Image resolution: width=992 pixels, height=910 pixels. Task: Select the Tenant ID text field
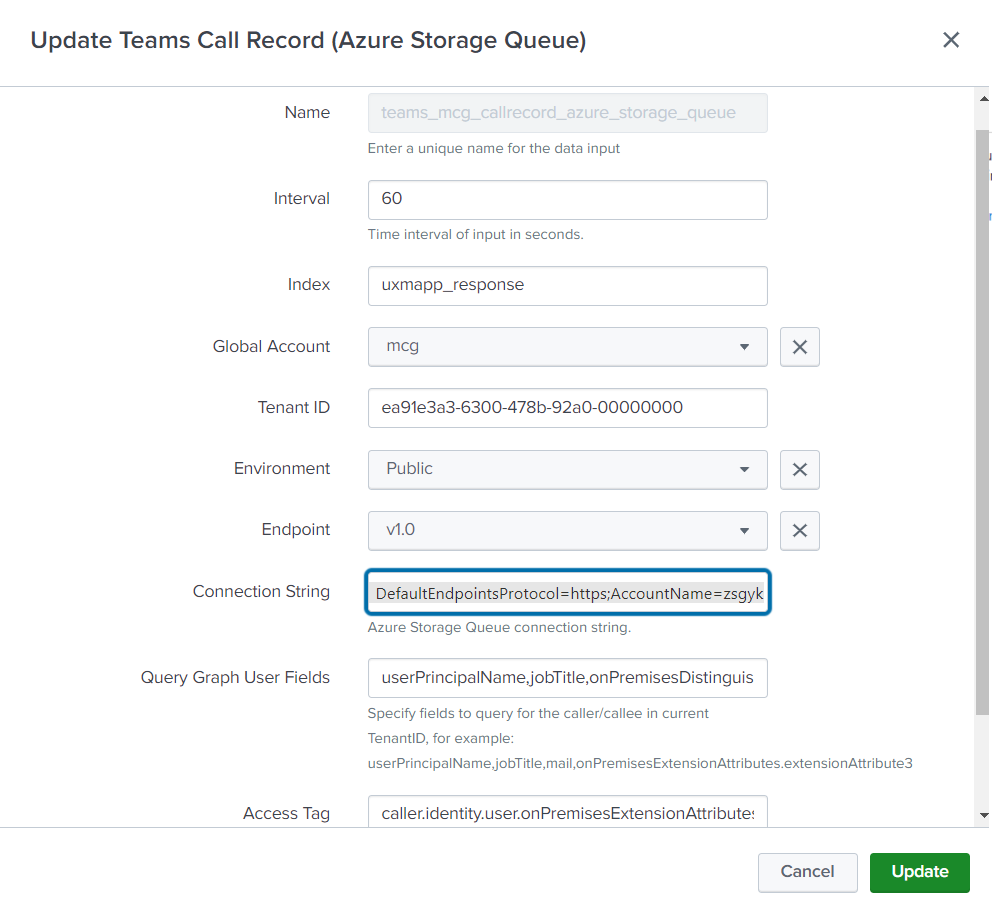pyautogui.click(x=567, y=408)
